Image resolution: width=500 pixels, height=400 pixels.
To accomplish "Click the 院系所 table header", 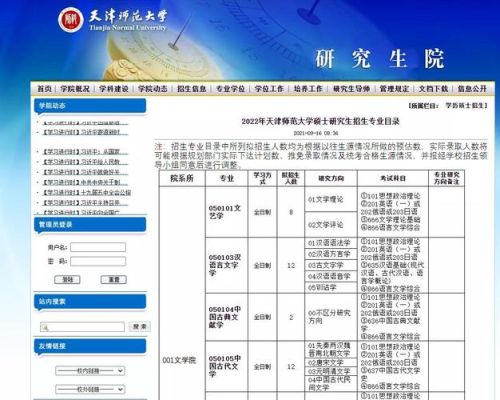I will [182, 178].
